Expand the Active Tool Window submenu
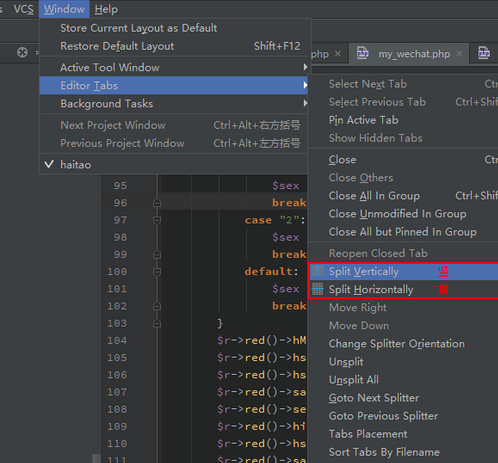This screenshot has width=498, height=463. click(173, 67)
